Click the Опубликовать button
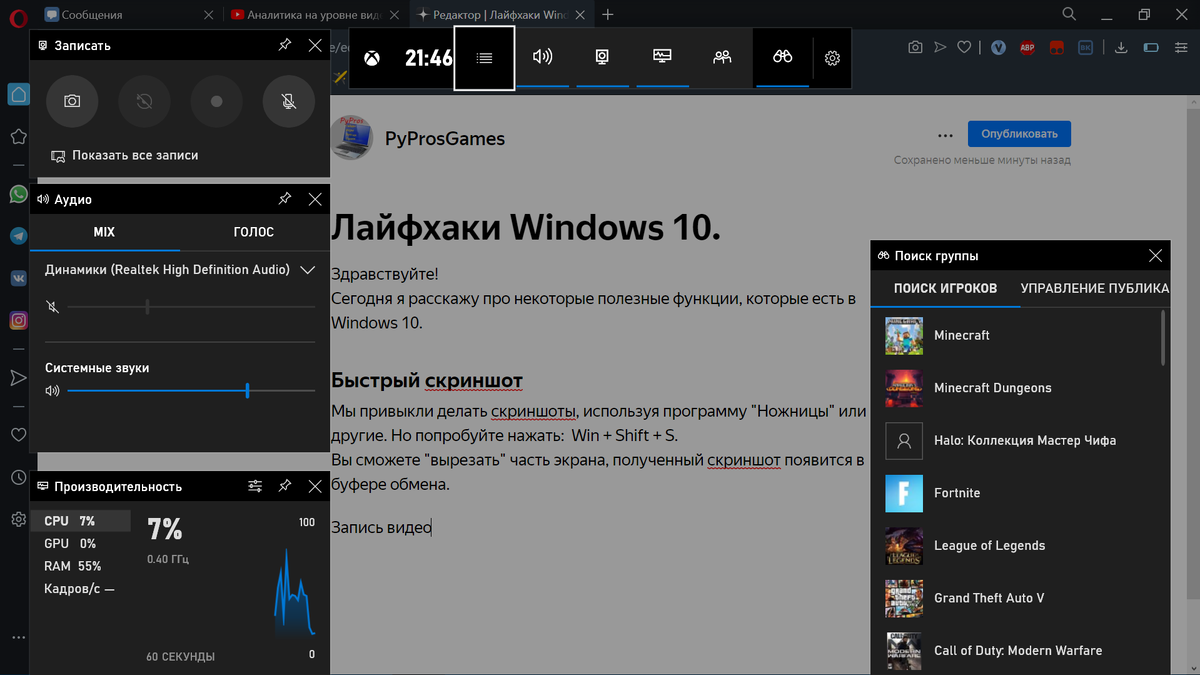 1019,133
